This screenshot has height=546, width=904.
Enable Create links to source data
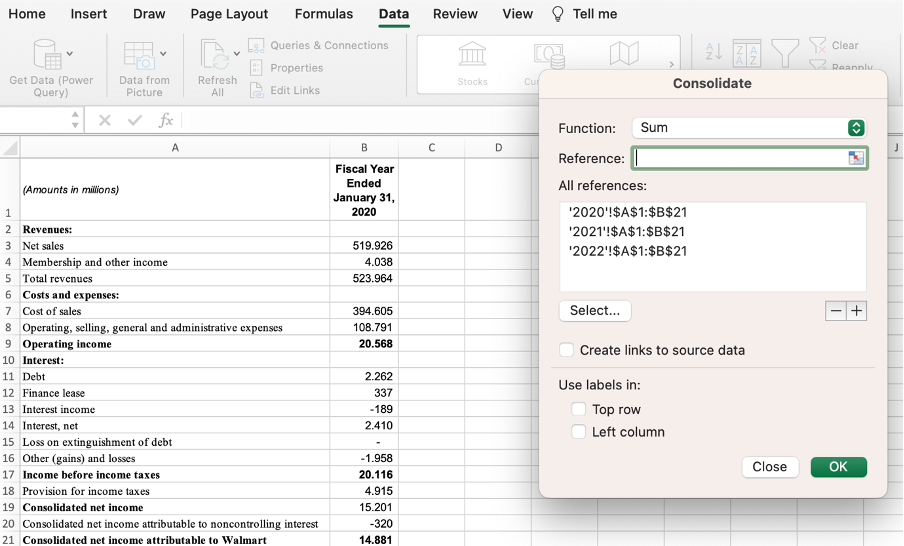[x=567, y=350]
